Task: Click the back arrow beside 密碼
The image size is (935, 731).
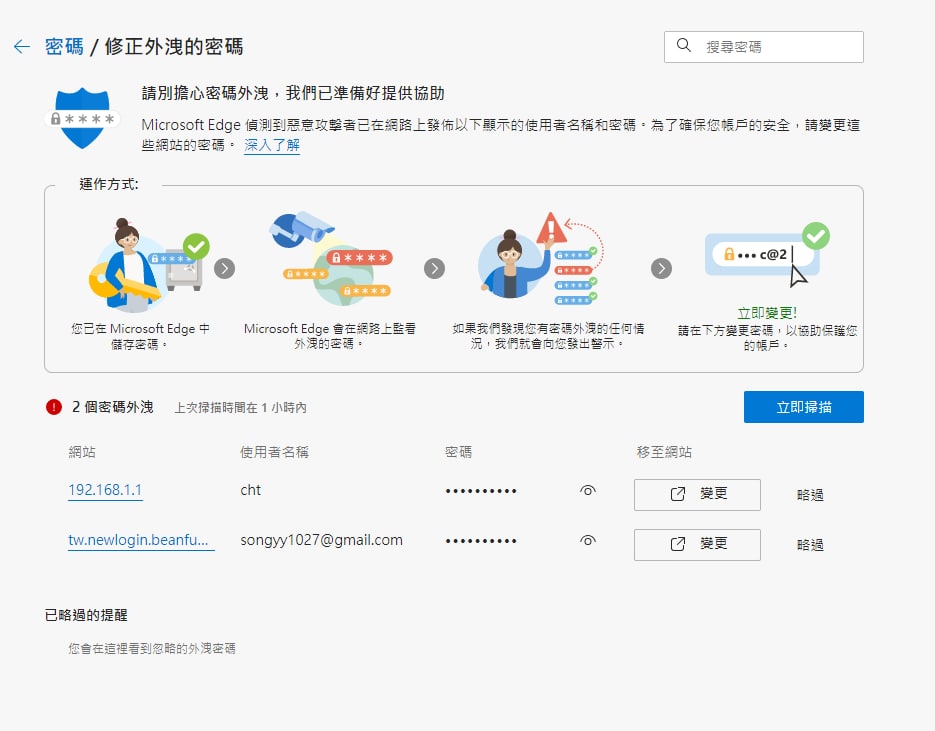Action: [x=22, y=47]
